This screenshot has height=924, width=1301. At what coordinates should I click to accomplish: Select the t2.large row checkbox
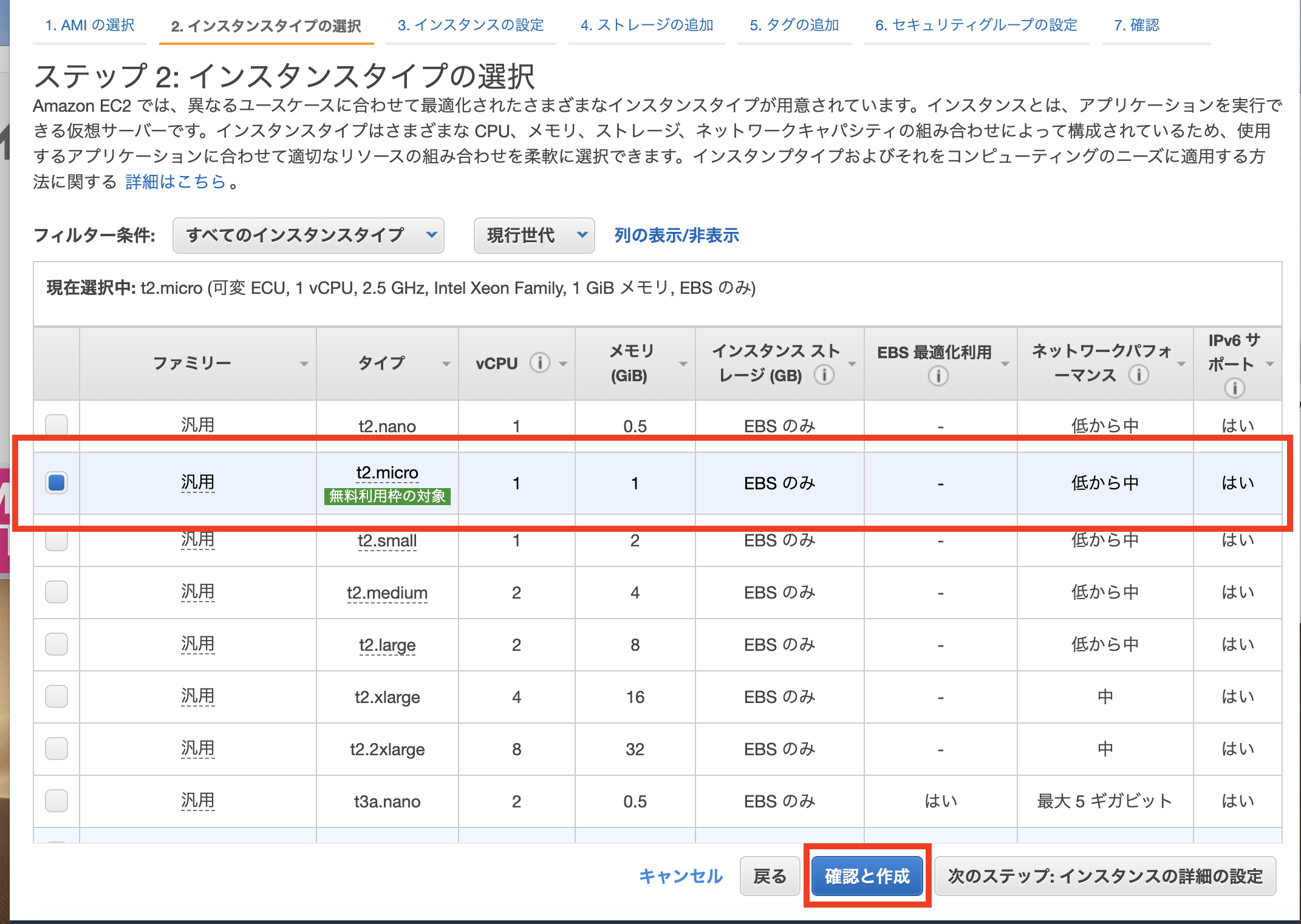[x=56, y=644]
